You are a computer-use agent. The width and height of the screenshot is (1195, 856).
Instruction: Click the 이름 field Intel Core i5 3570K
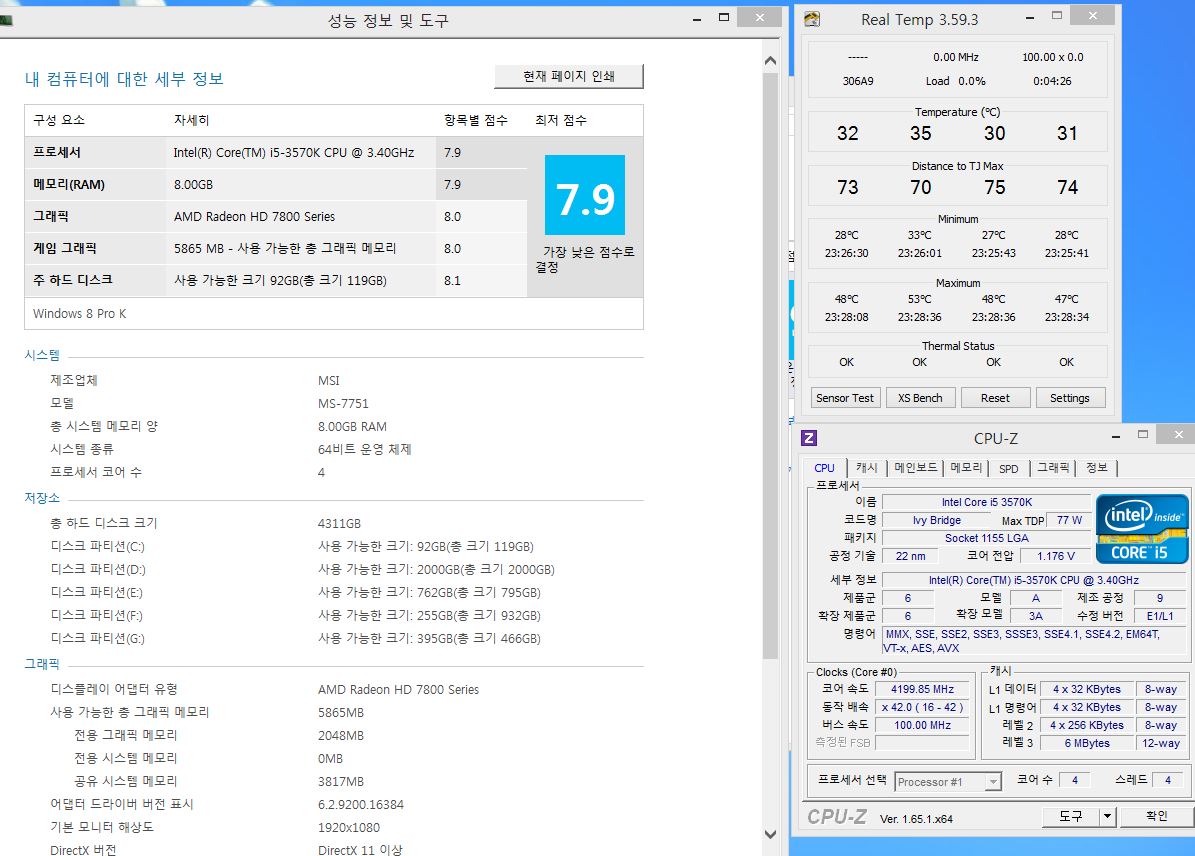986,502
